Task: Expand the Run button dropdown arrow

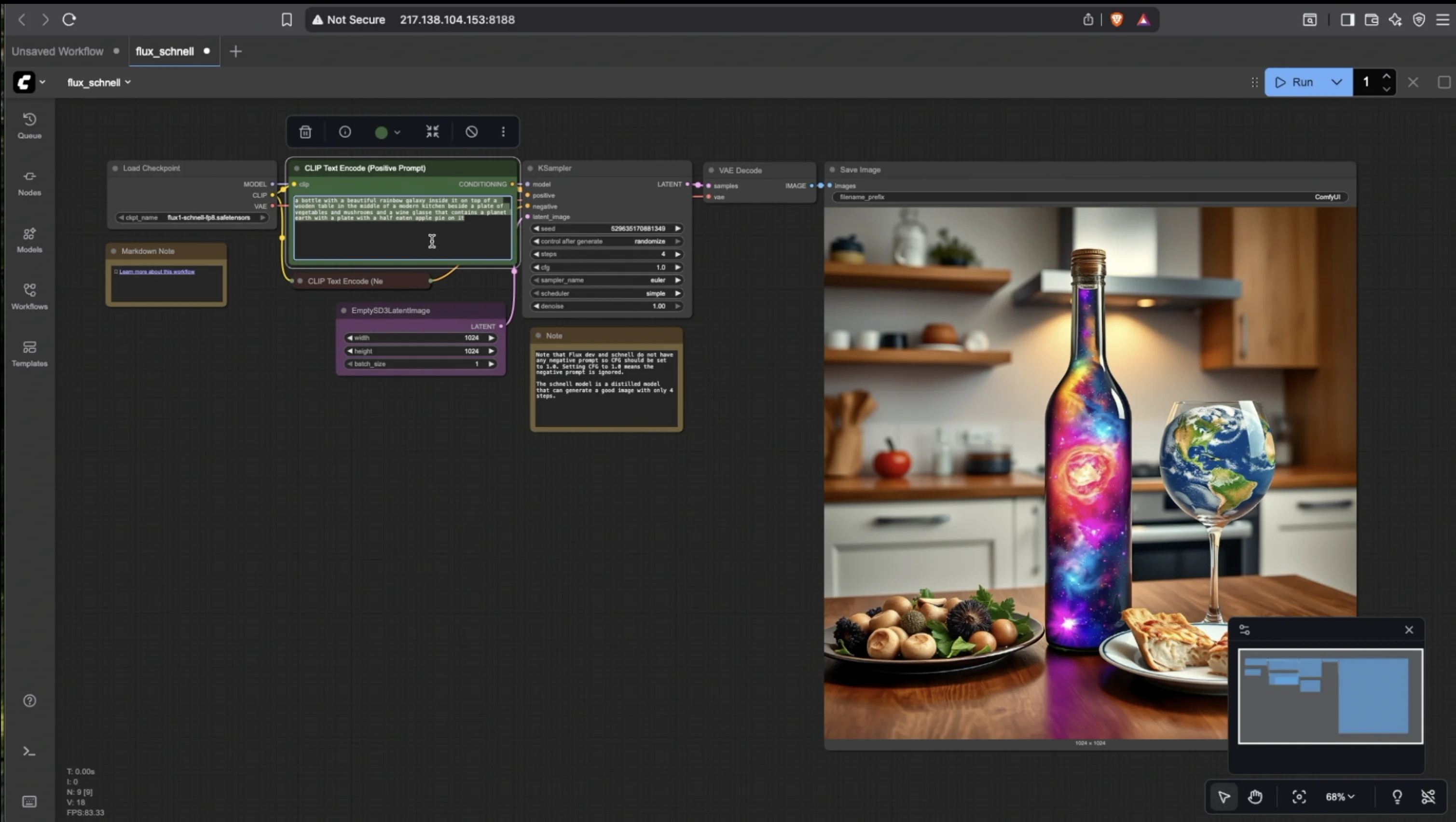Action: coord(1337,82)
